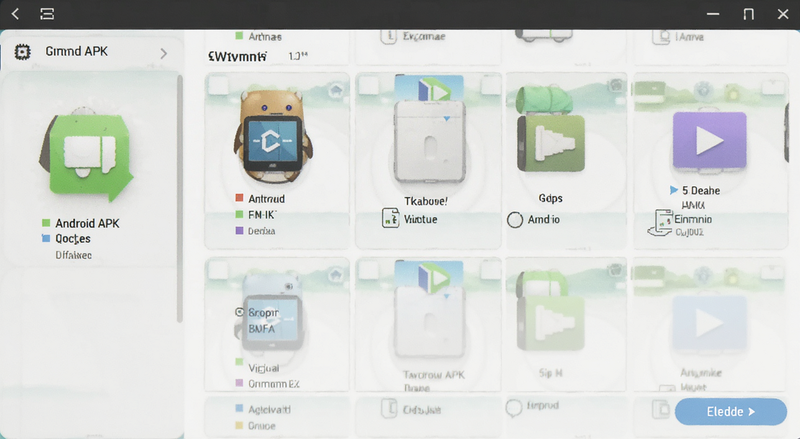Select the green FN-IK legend item

click(256, 215)
